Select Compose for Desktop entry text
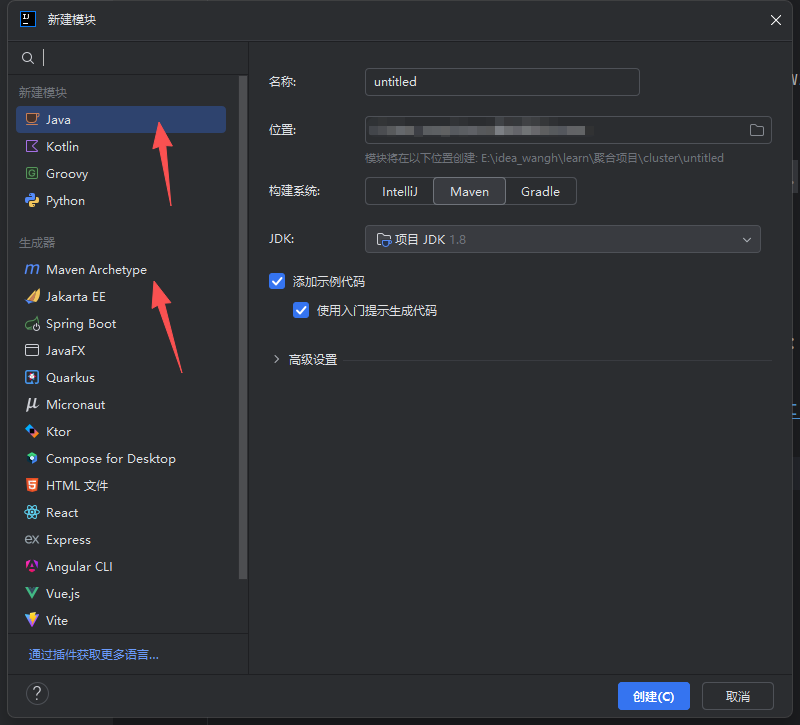Screen dimensions: 800x725 (x=111, y=459)
